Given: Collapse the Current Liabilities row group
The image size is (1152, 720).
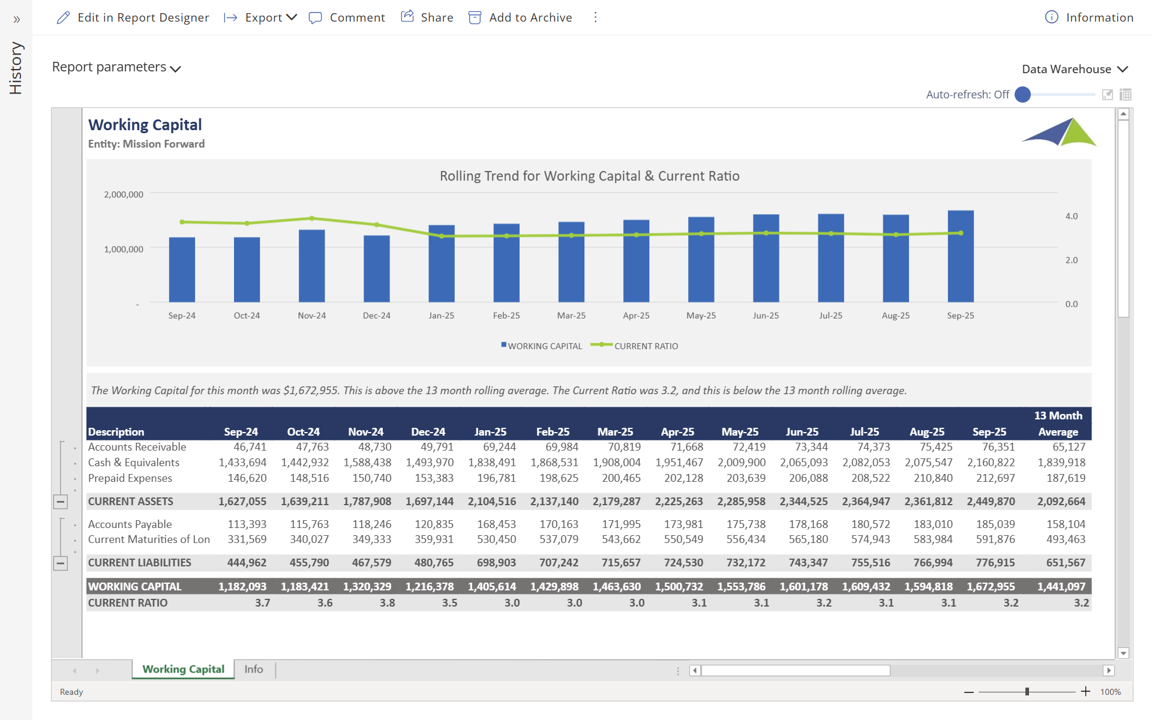Looking at the screenshot, I should tap(60, 563).
